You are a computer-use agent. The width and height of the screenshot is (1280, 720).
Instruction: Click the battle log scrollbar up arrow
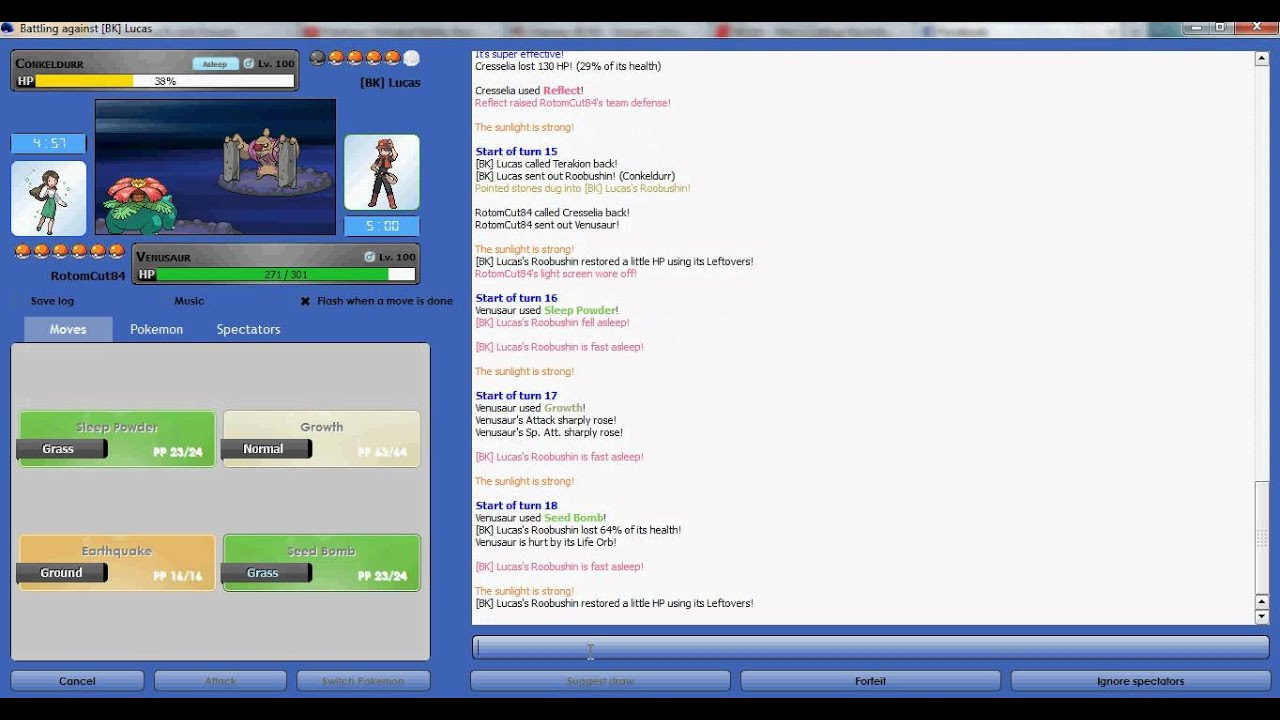[1262, 59]
